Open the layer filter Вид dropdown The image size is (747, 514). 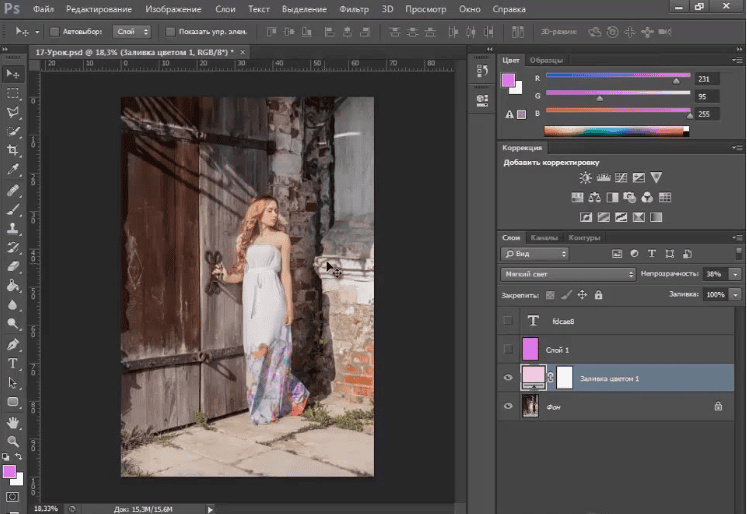click(535, 254)
